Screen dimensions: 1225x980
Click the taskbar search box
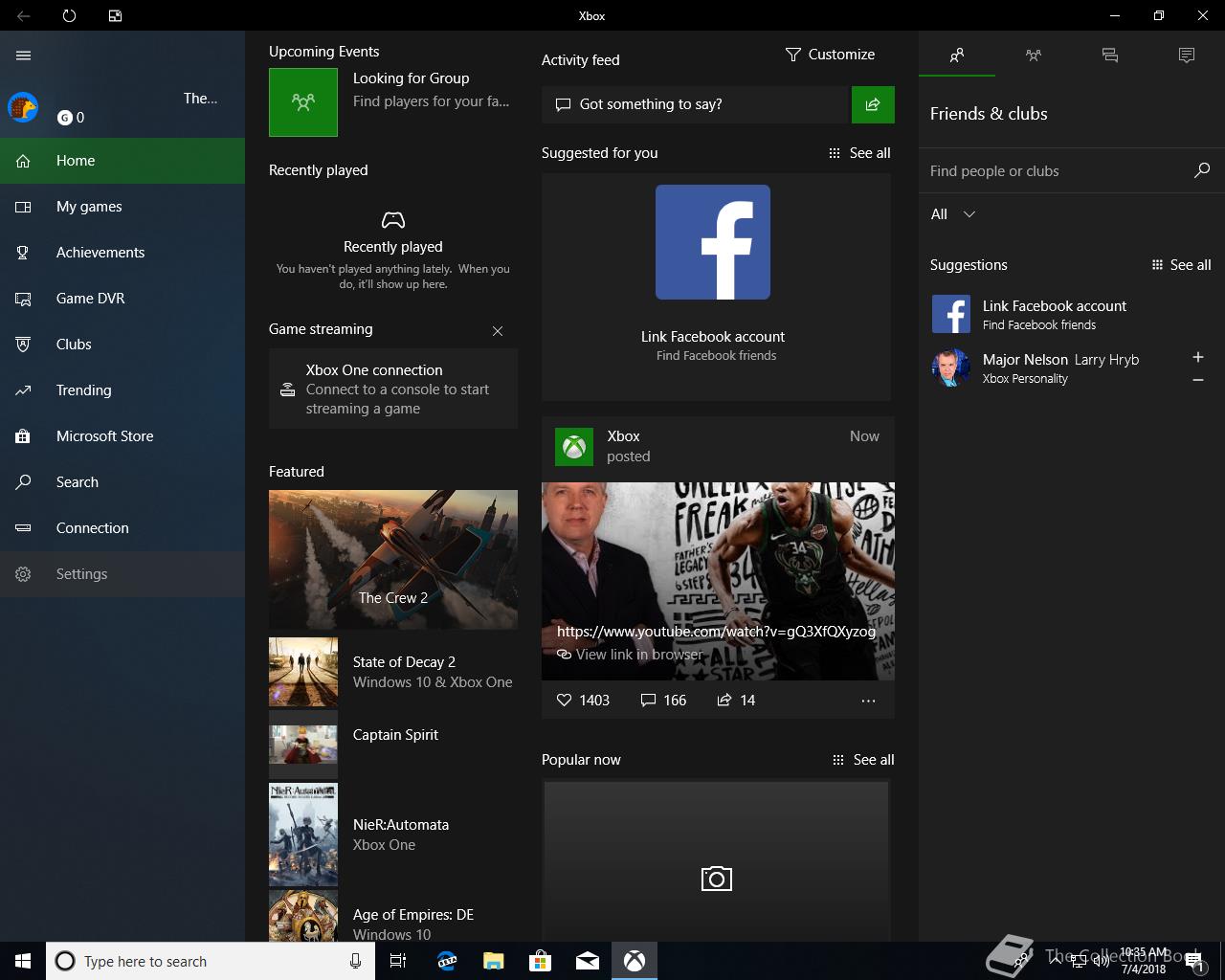pyautogui.click(x=211, y=961)
